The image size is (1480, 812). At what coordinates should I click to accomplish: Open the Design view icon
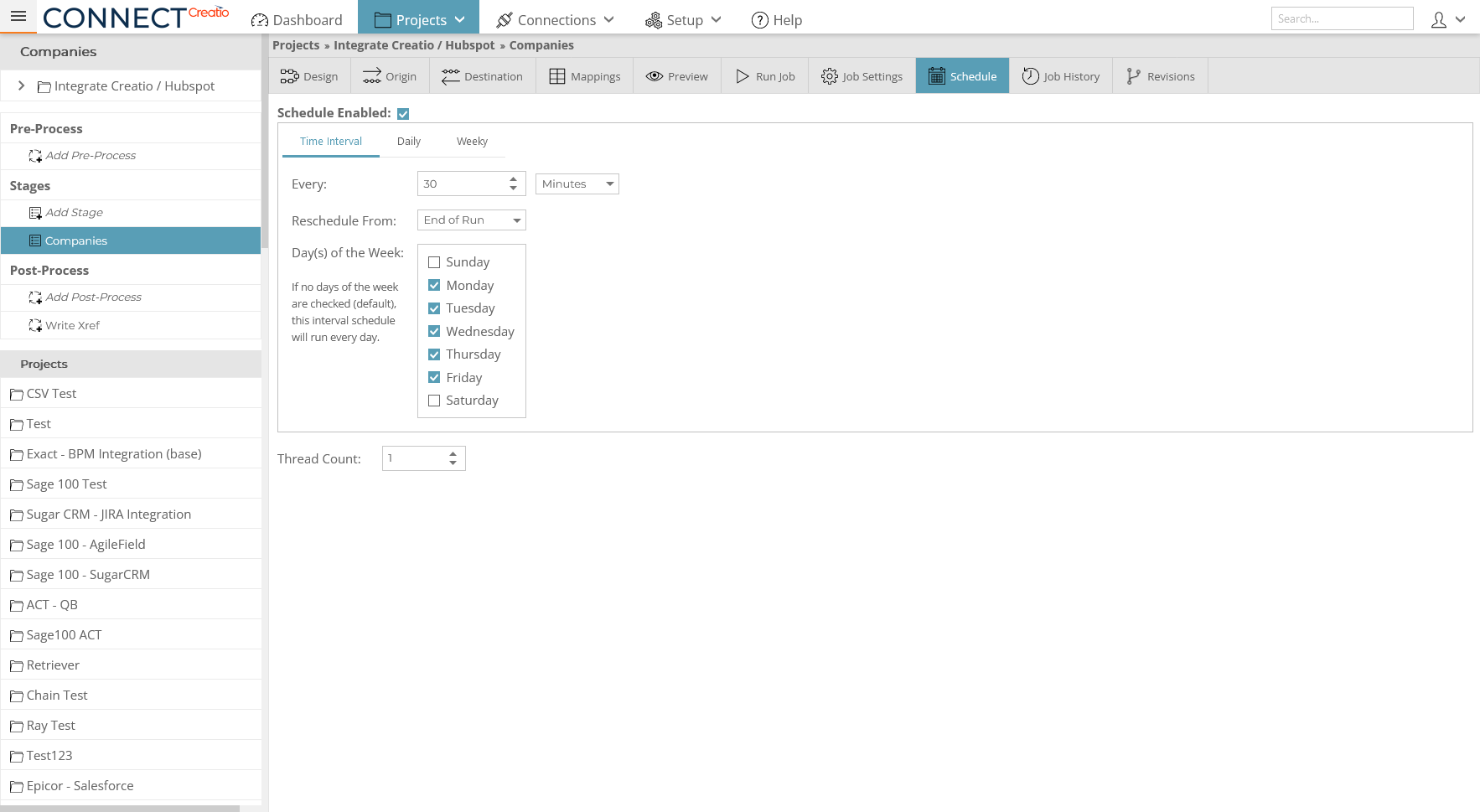(x=290, y=75)
